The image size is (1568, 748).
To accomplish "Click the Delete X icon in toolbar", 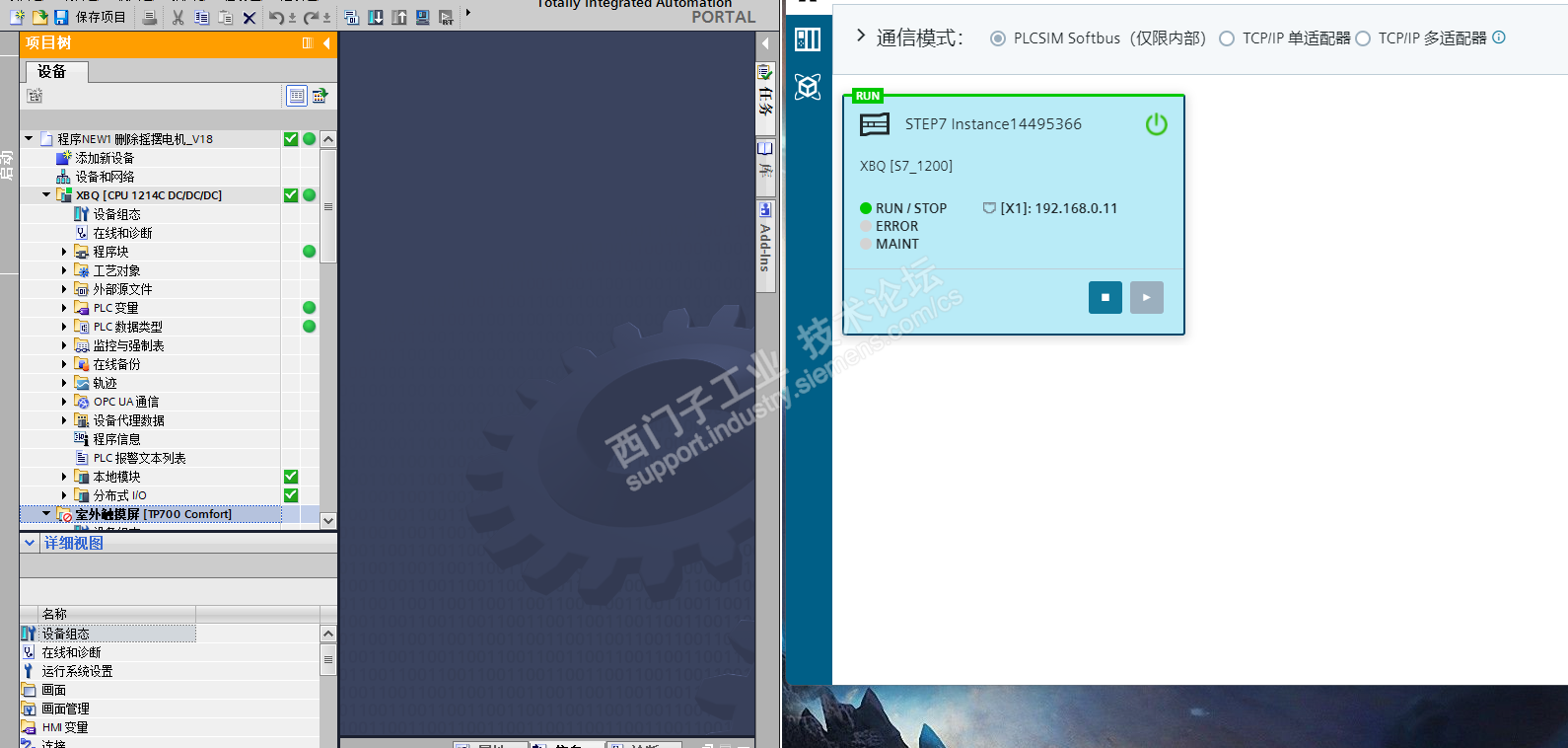I will pos(249,17).
